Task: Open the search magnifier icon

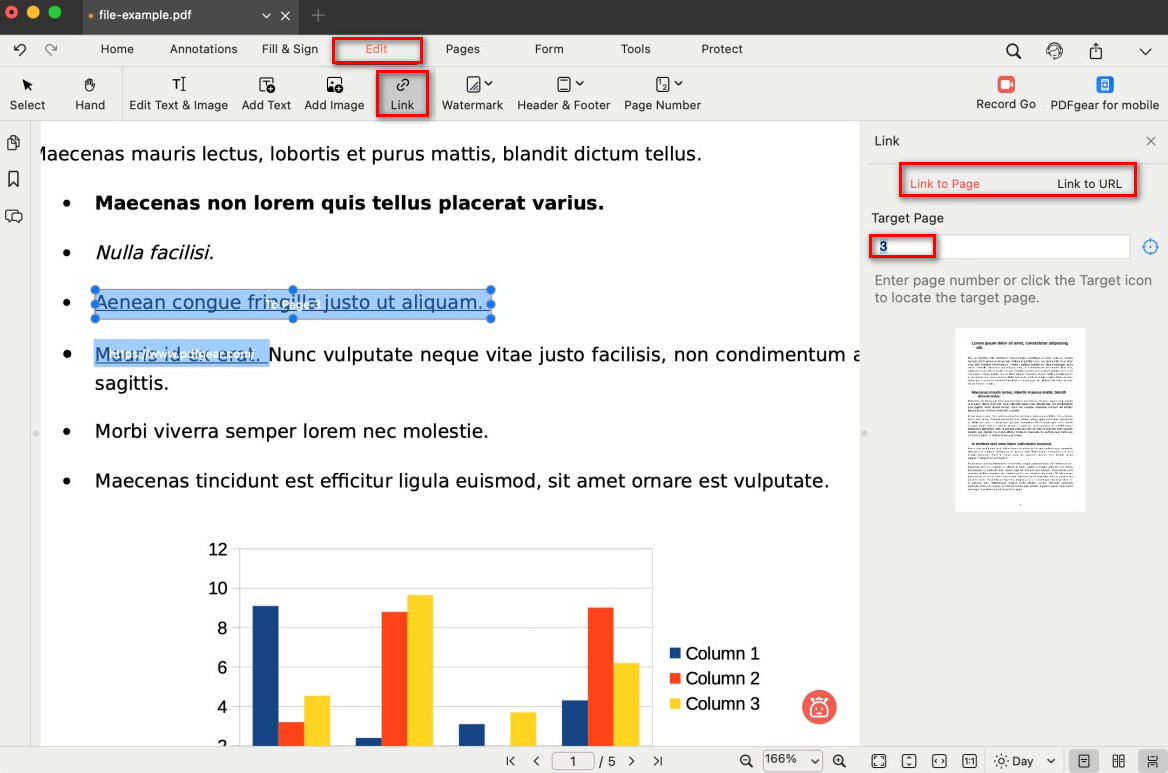Action: 1013,51
